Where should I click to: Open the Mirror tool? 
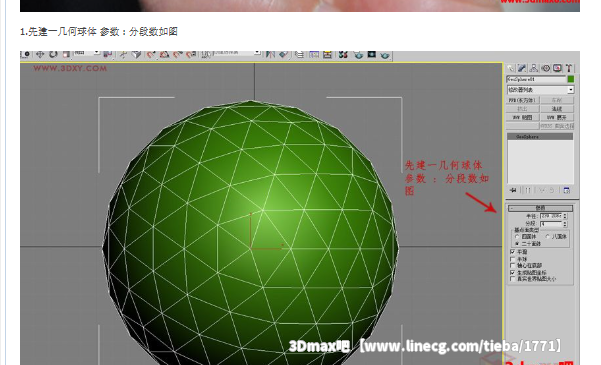coord(270,54)
